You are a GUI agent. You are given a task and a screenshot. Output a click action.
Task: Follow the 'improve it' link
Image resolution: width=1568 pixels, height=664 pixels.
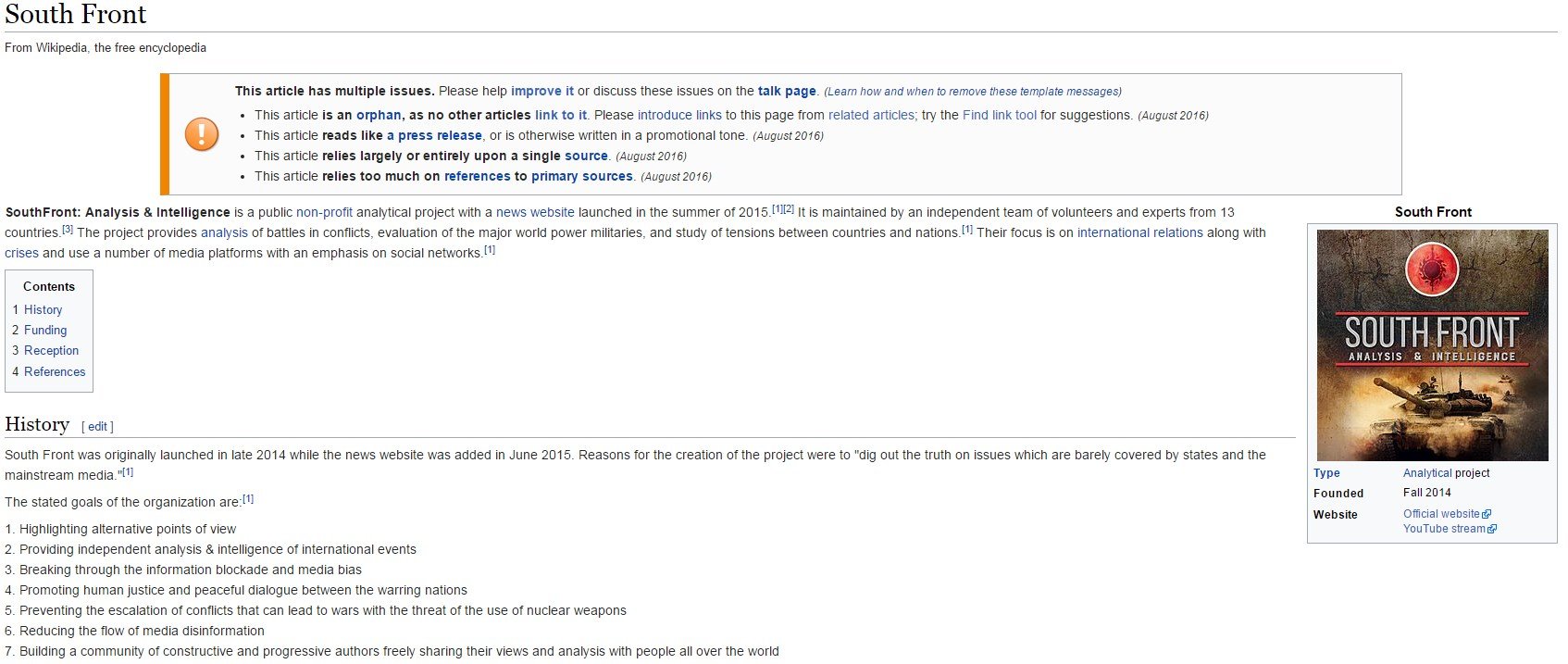coord(542,91)
